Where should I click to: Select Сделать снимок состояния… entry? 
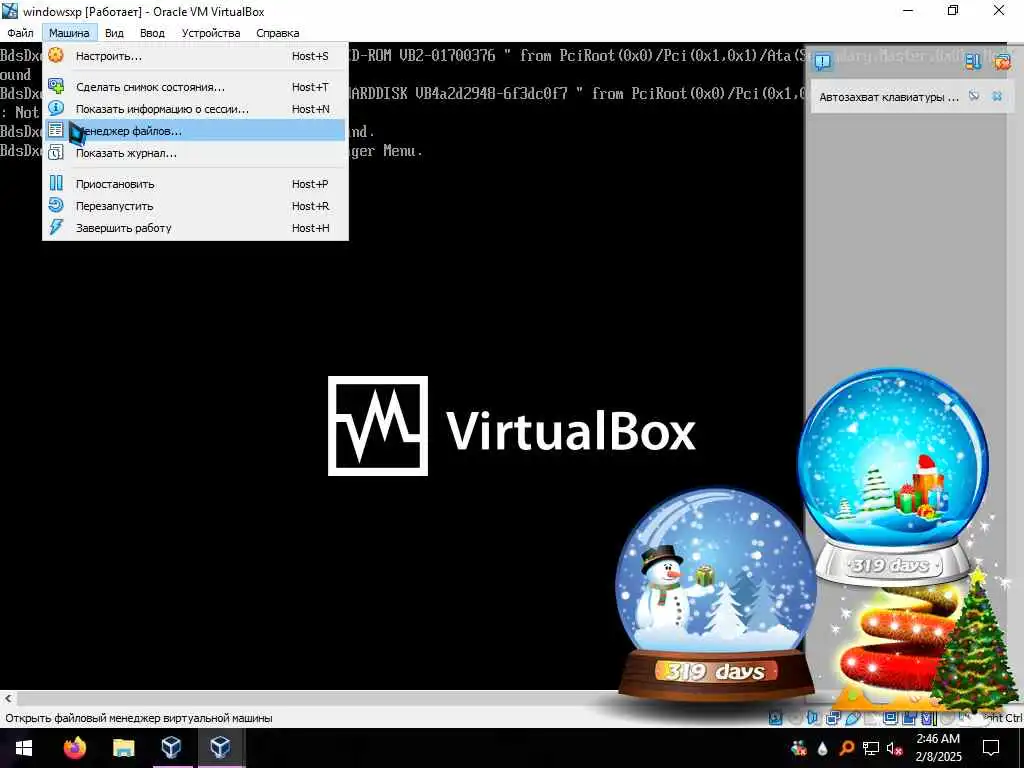tap(195, 87)
